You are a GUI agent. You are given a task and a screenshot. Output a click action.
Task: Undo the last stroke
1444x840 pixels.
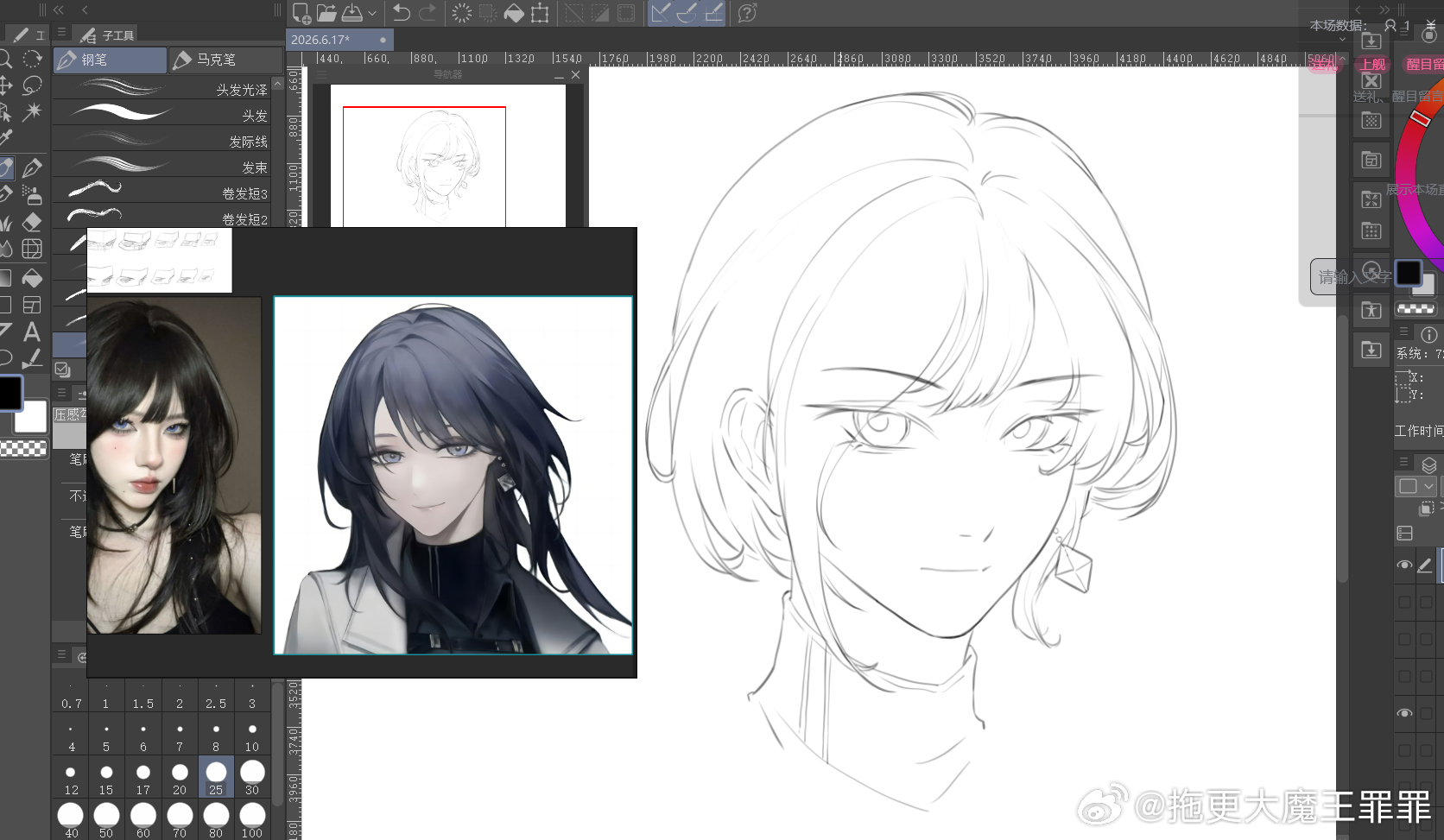402,13
